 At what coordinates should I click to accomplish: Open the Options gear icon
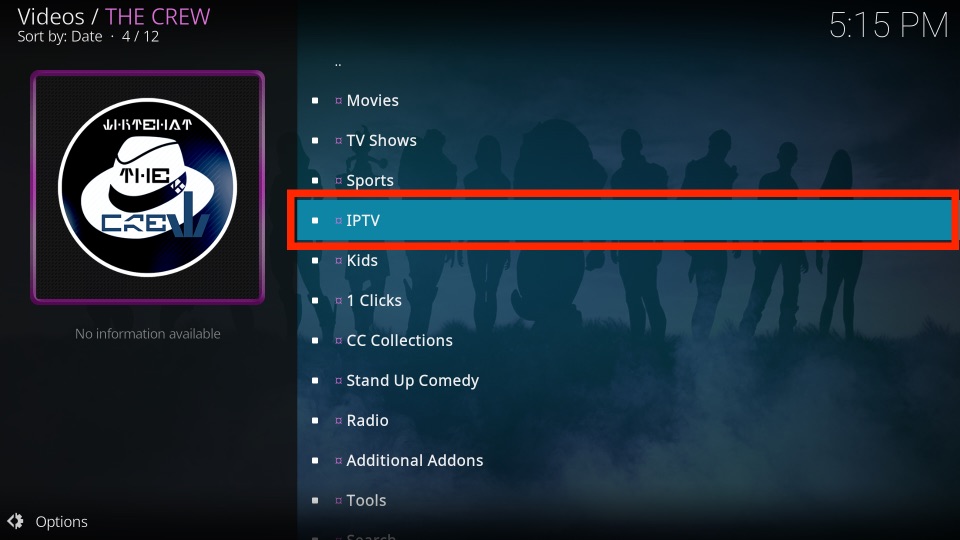(15, 521)
